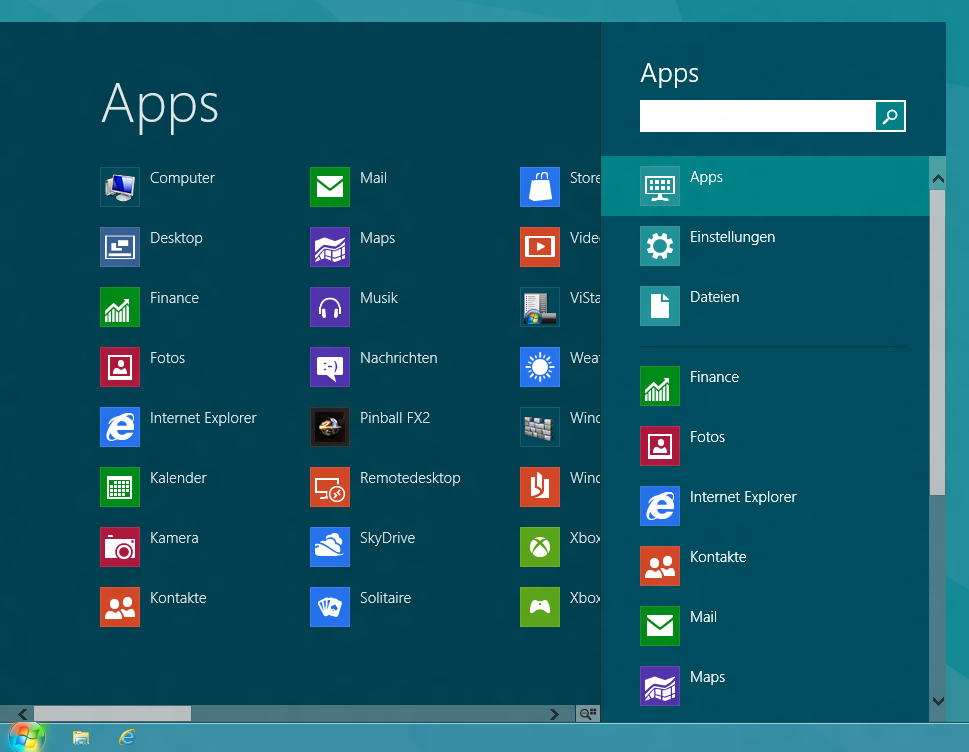Screen dimensions: 969x752
Task: Click the magnifier search button
Action: point(891,116)
